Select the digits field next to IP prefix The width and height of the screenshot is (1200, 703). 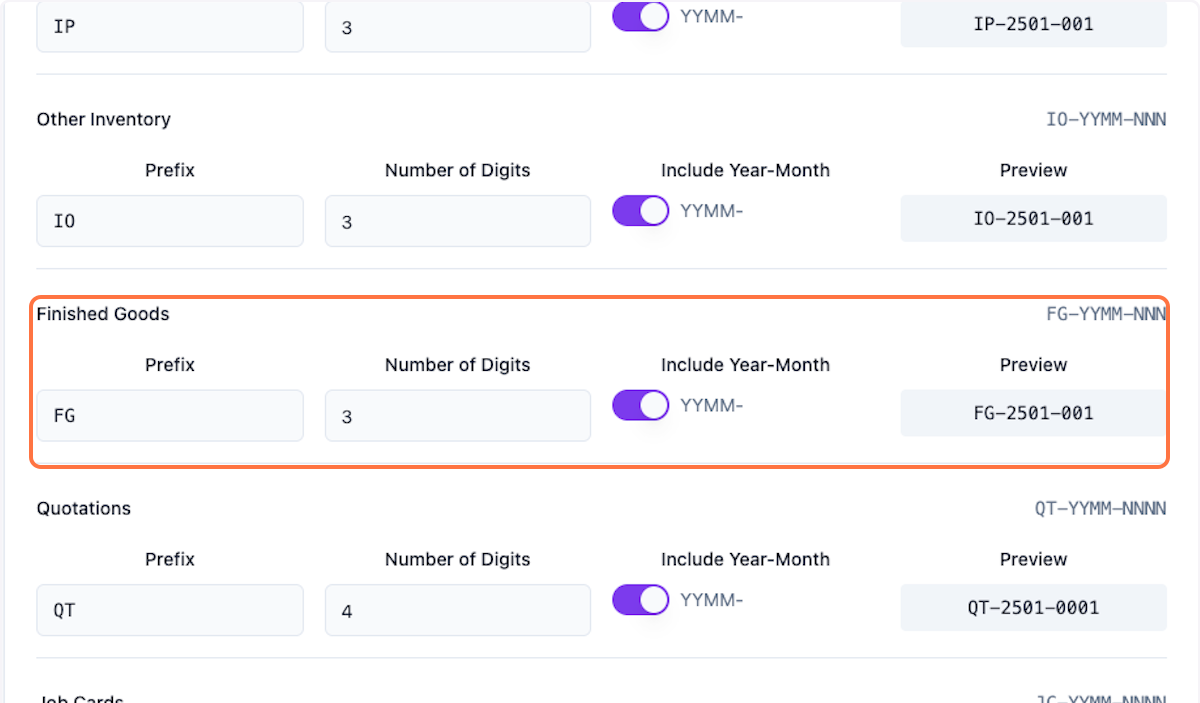(457, 27)
